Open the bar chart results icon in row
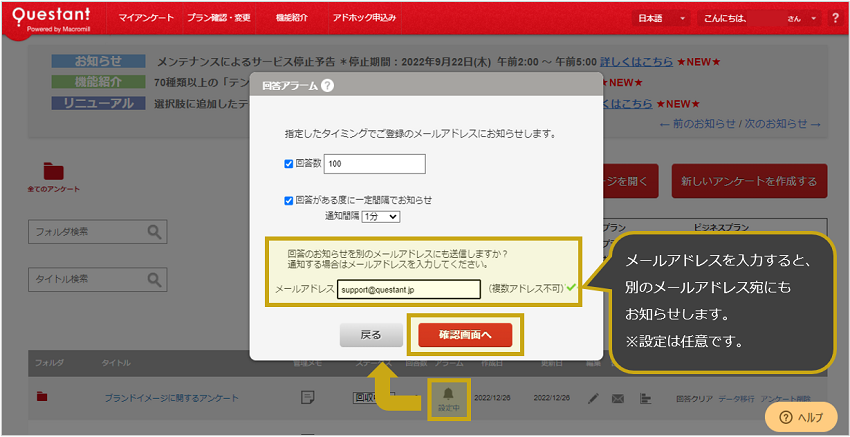This screenshot has width=850, height=437. pyautogui.click(x=645, y=399)
